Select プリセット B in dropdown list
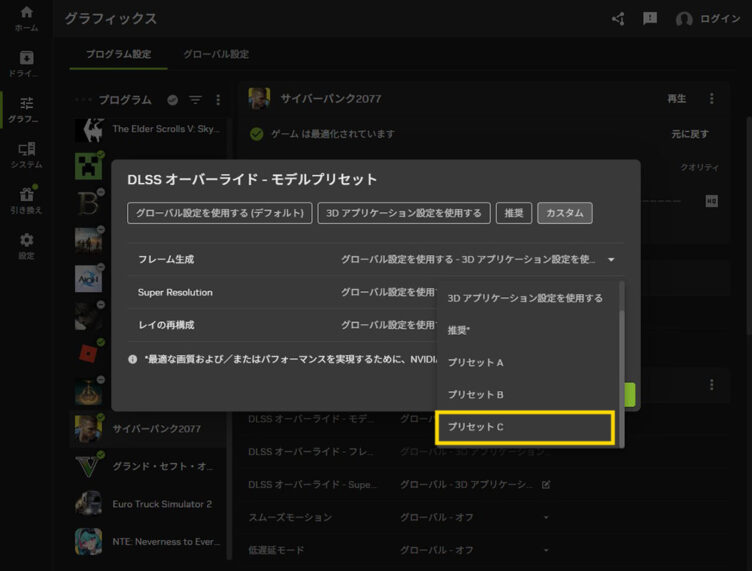Screen dimensions: 752x571 point(526,395)
